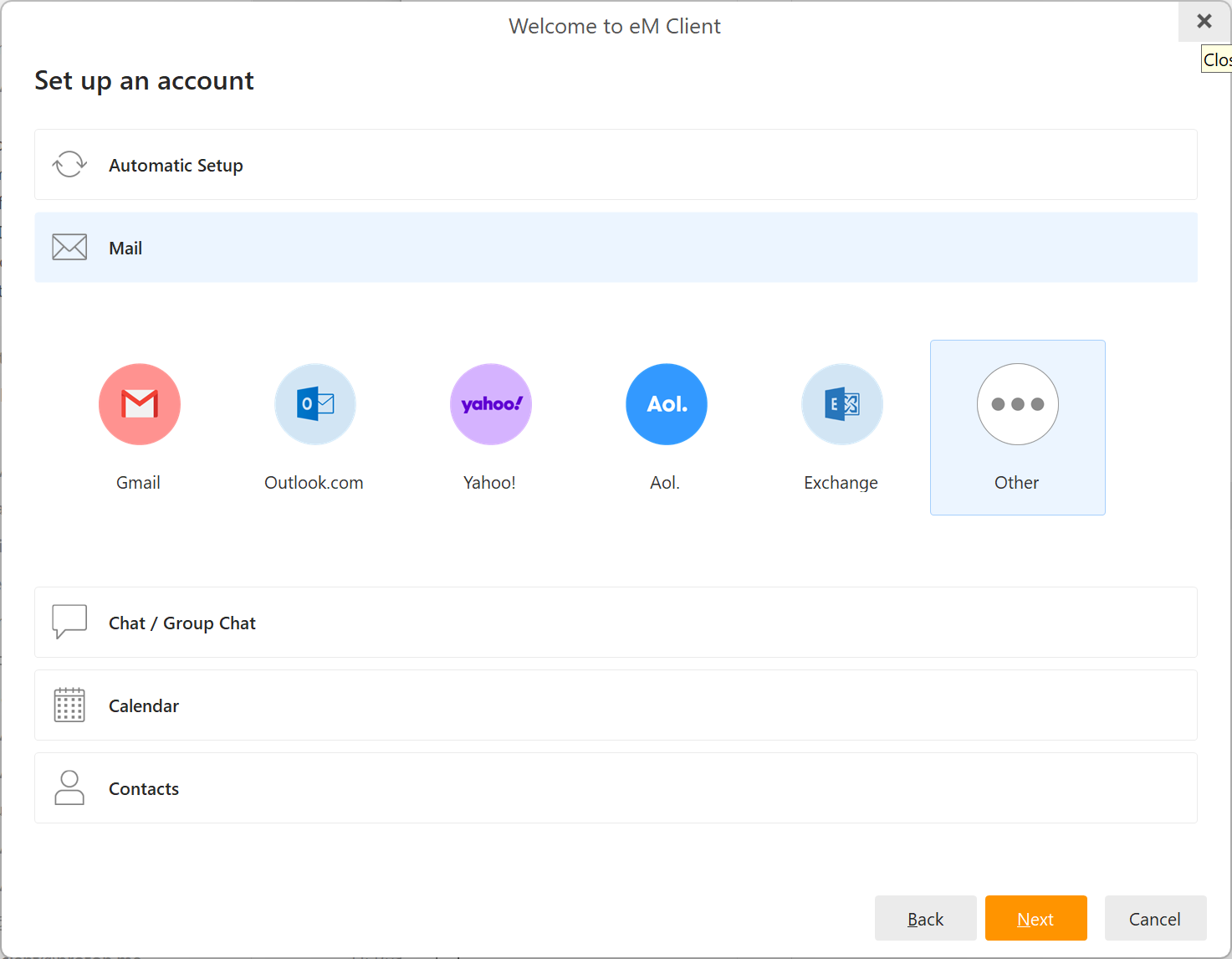Image resolution: width=1232 pixels, height=959 pixels.
Task: Select the Aol. provider icon
Action: (667, 404)
